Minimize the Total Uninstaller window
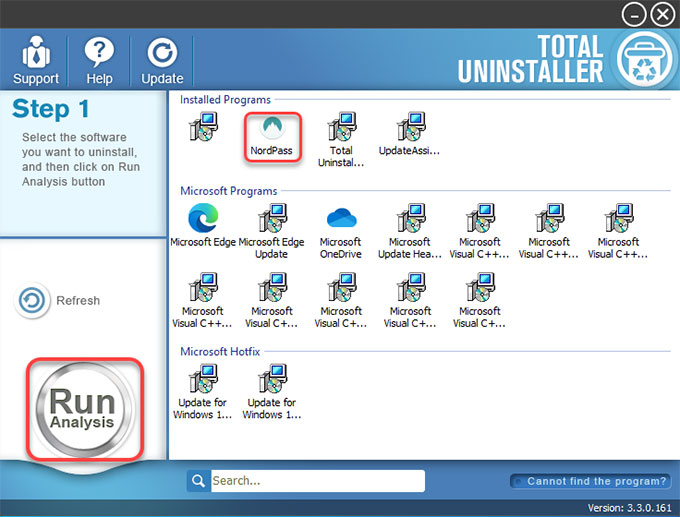 click(x=634, y=15)
